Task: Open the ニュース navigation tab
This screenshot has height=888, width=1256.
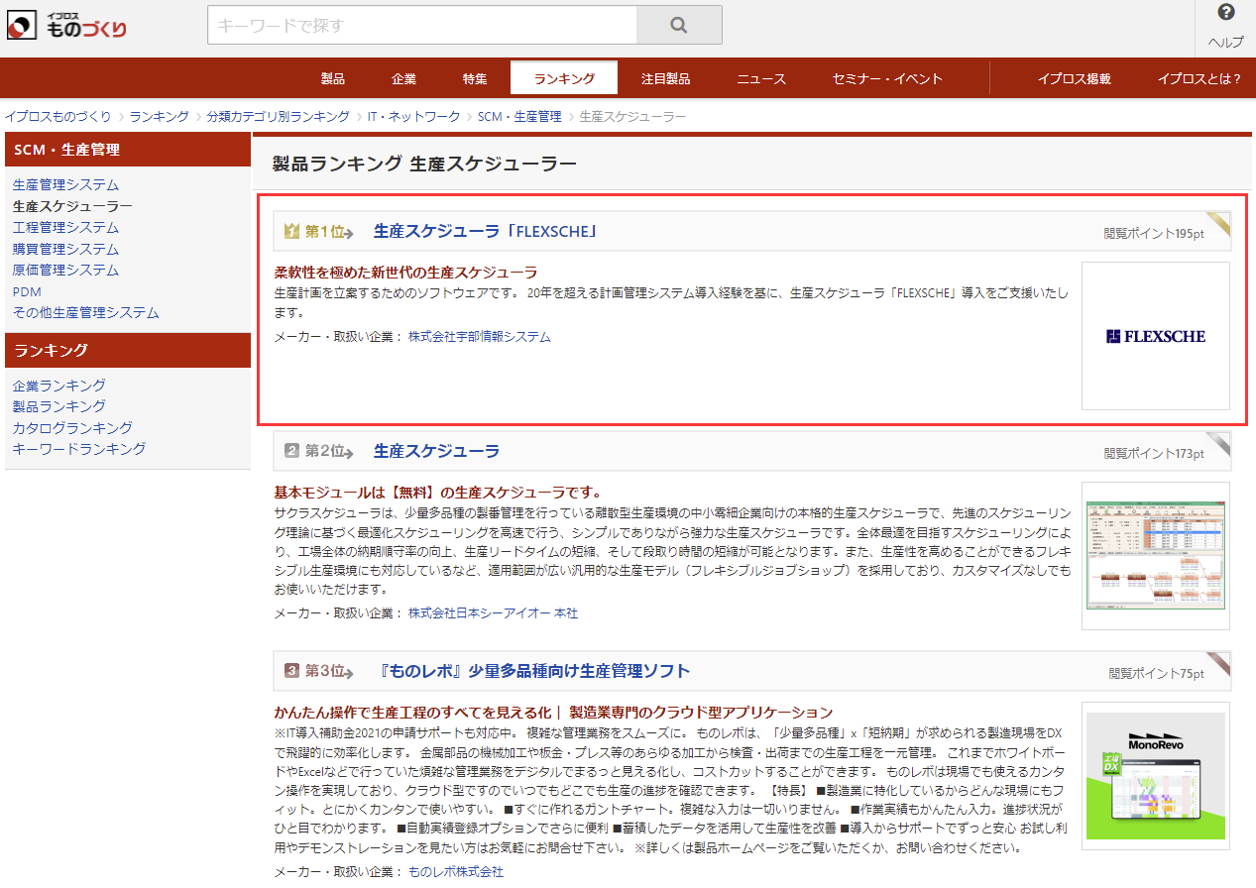Action: pyautogui.click(x=762, y=79)
